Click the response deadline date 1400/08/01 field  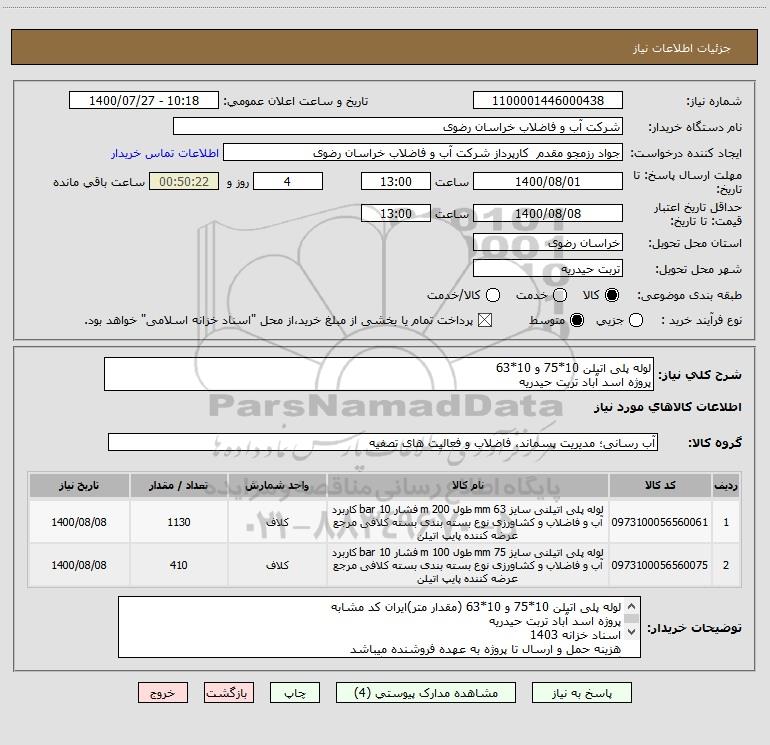(x=548, y=181)
